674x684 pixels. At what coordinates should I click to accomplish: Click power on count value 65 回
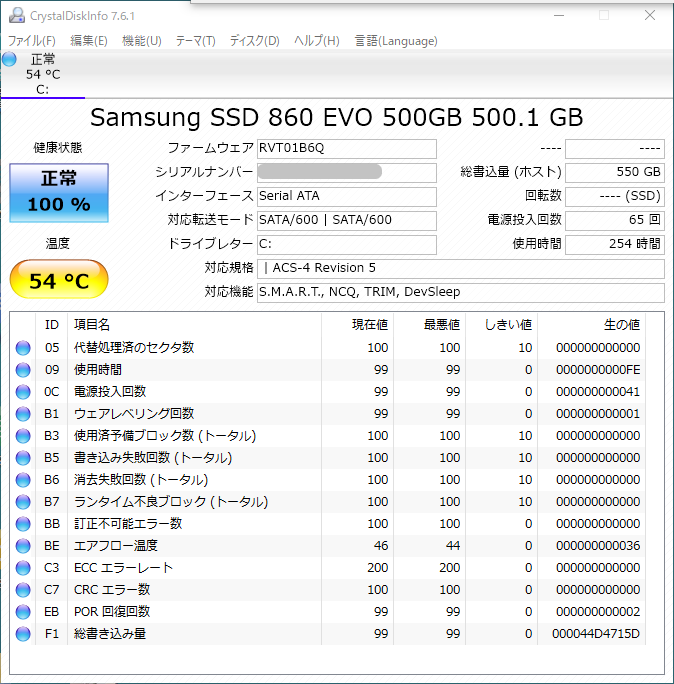click(615, 220)
